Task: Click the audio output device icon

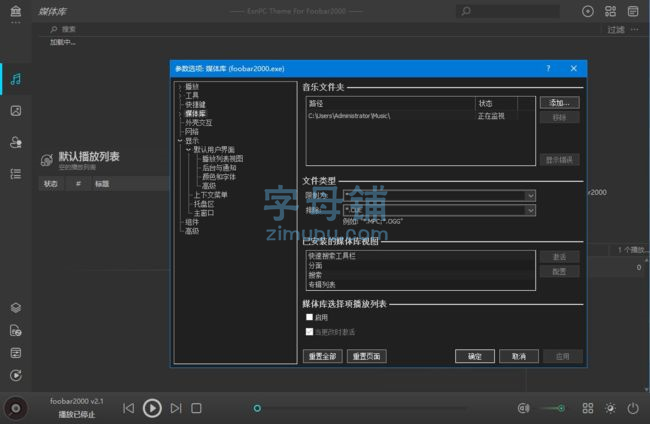Action: coord(524,408)
